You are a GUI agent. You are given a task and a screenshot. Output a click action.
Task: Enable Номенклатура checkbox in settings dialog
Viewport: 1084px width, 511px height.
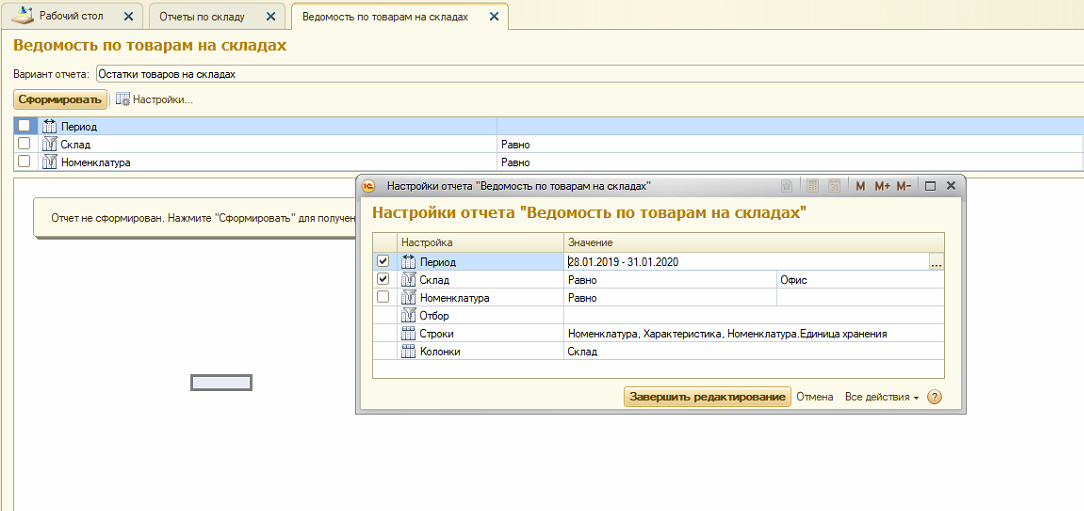pos(383,297)
